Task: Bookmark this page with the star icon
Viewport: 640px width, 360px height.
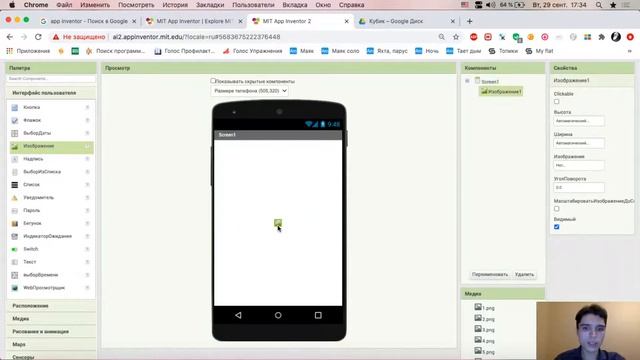Action: 456,37
